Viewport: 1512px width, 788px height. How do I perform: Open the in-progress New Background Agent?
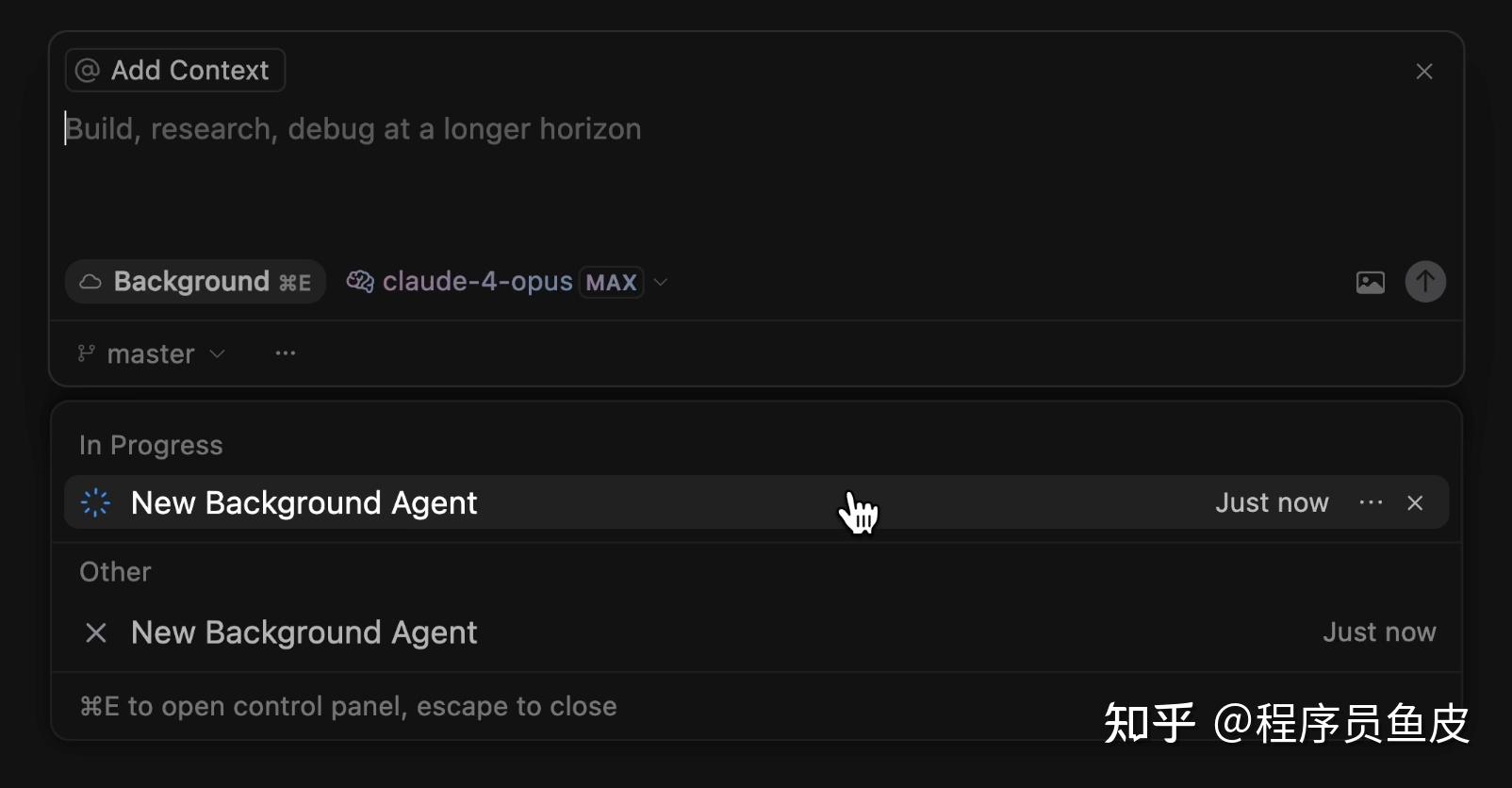tap(304, 503)
